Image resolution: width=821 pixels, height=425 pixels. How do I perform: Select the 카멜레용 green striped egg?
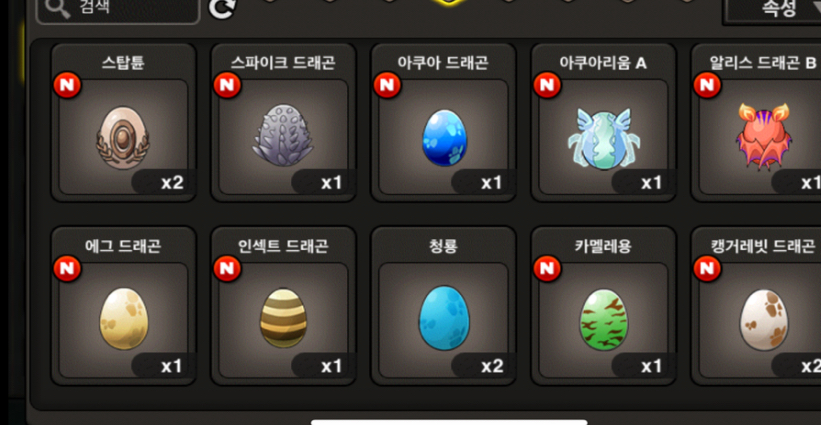604,319
